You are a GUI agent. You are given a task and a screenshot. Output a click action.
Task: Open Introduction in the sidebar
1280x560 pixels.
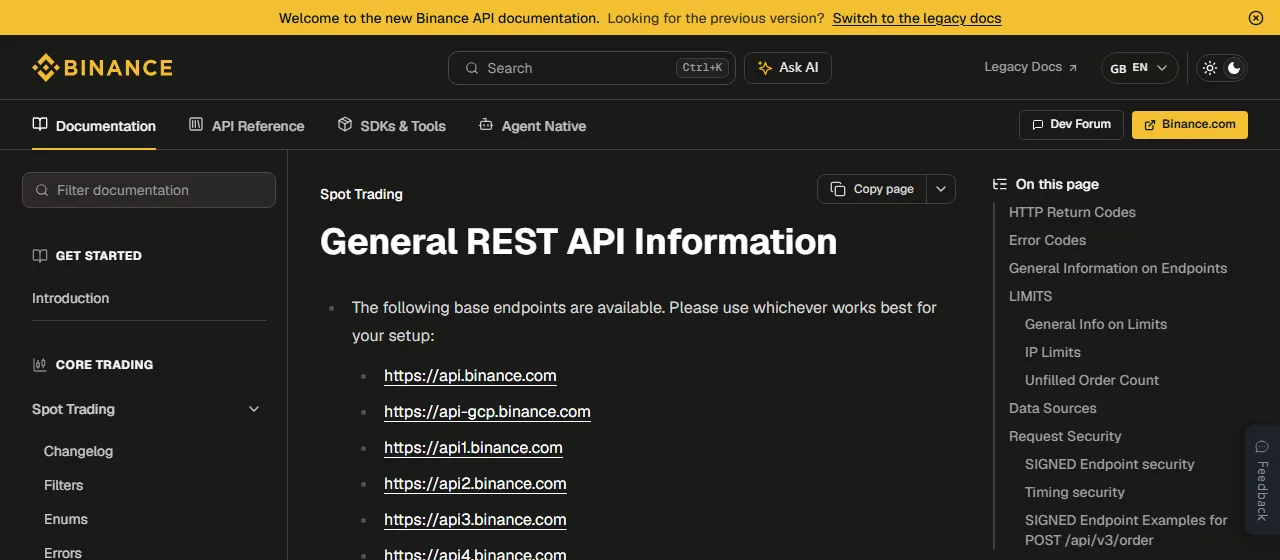(70, 298)
